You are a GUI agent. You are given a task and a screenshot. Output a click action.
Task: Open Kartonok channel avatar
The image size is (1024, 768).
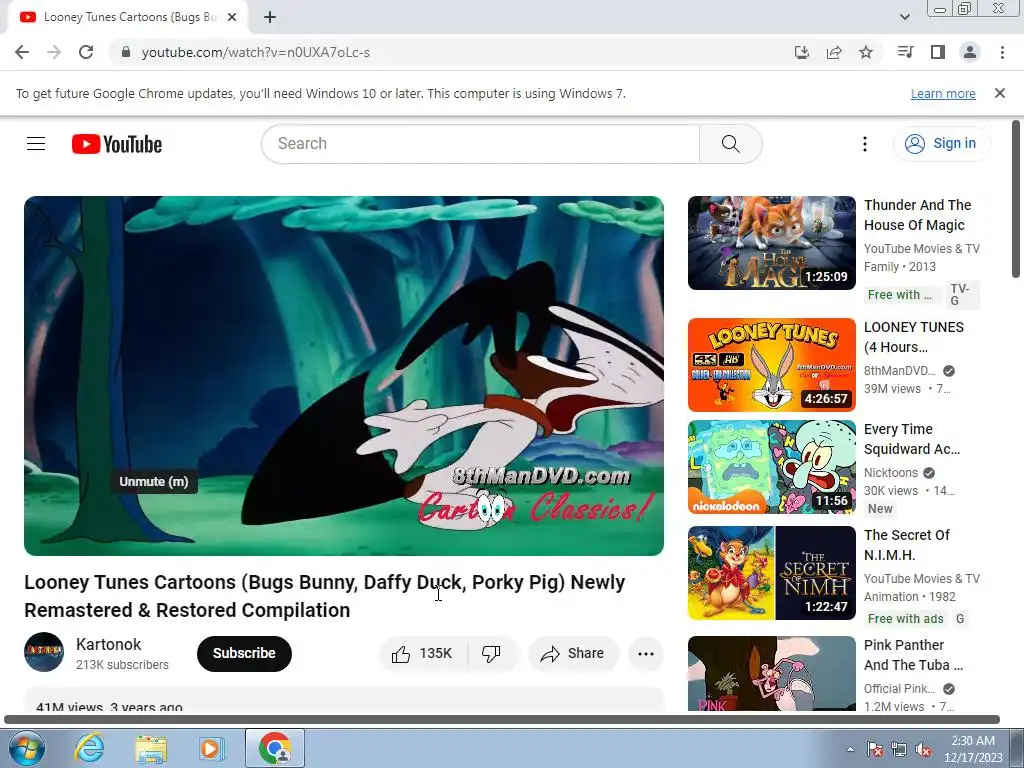[44, 652]
